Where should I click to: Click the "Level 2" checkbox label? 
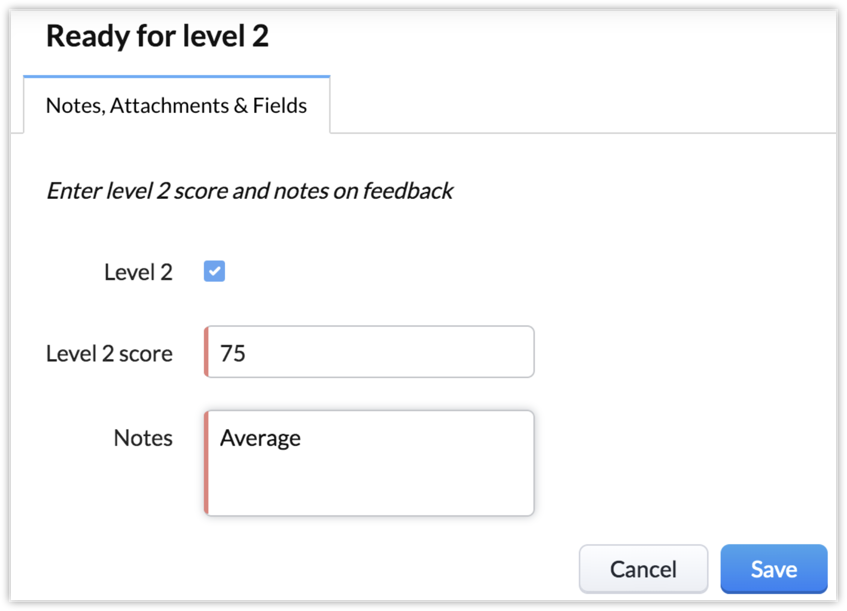138,272
